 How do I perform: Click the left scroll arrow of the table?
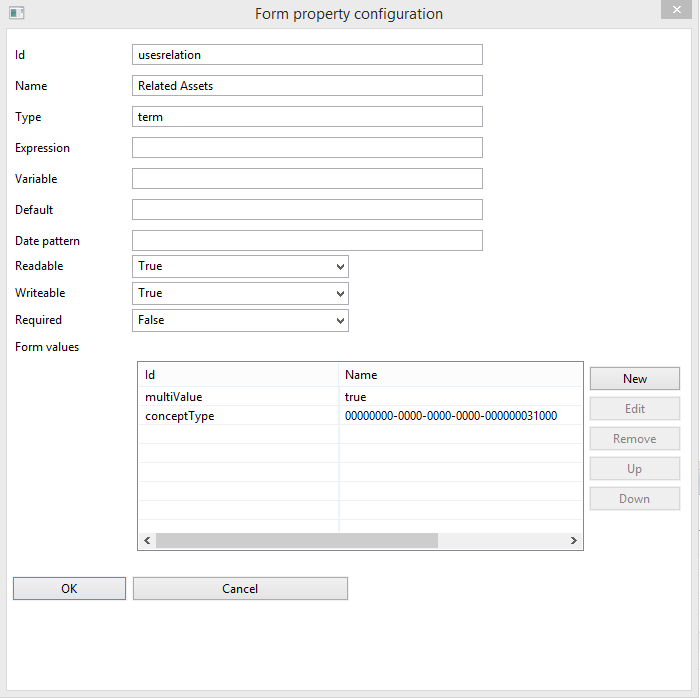[147, 540]
